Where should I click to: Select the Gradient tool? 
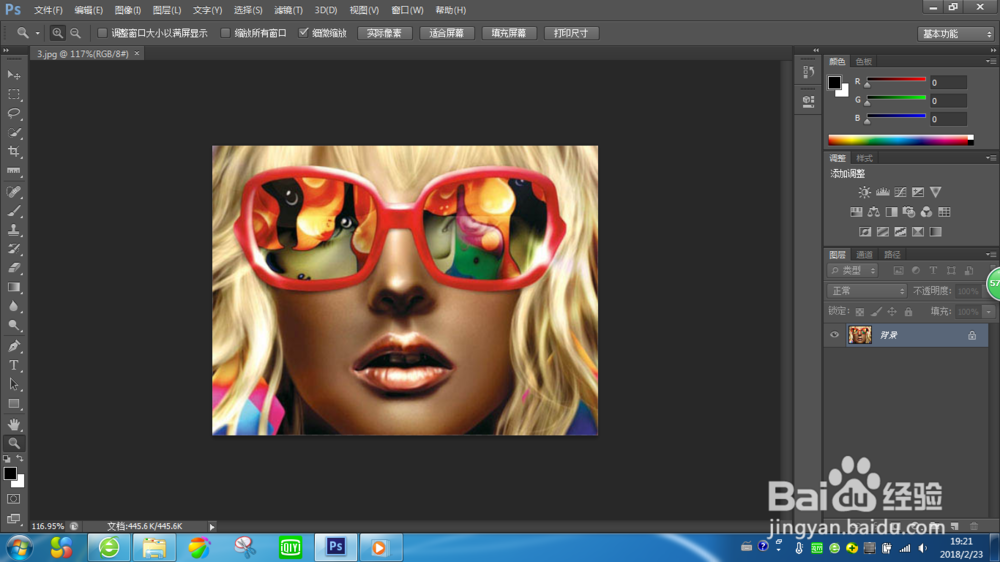pyautogui.click(x=13, y=287)
